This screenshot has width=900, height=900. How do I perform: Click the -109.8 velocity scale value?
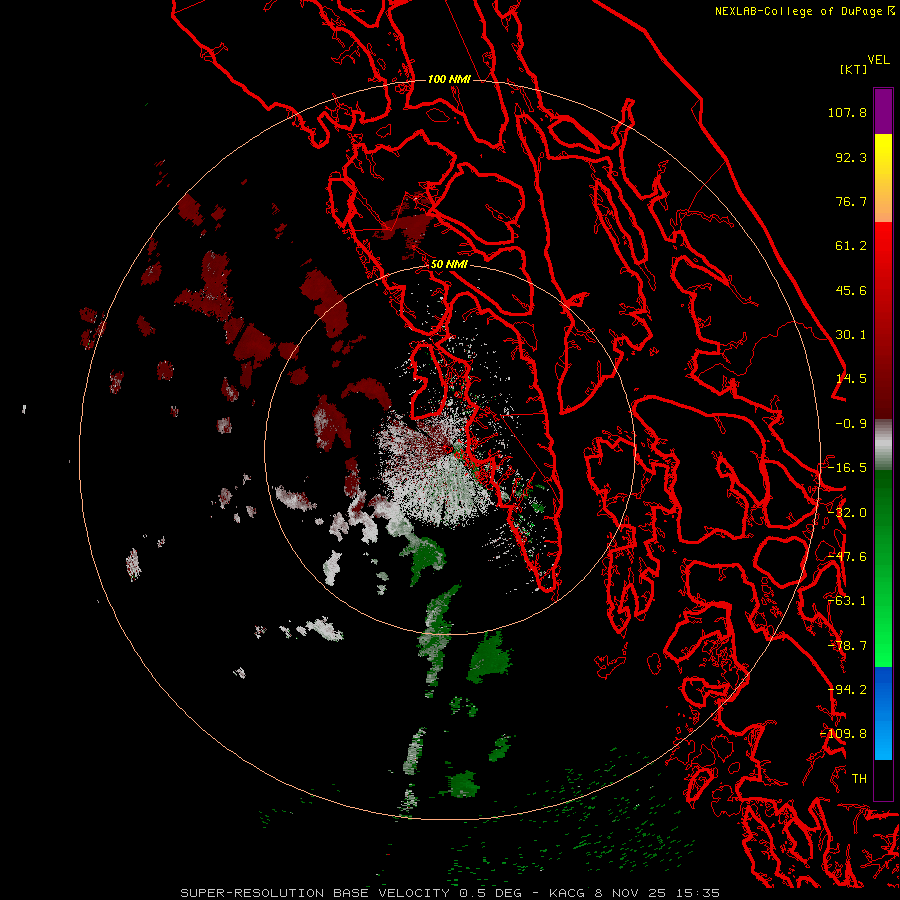844,734
